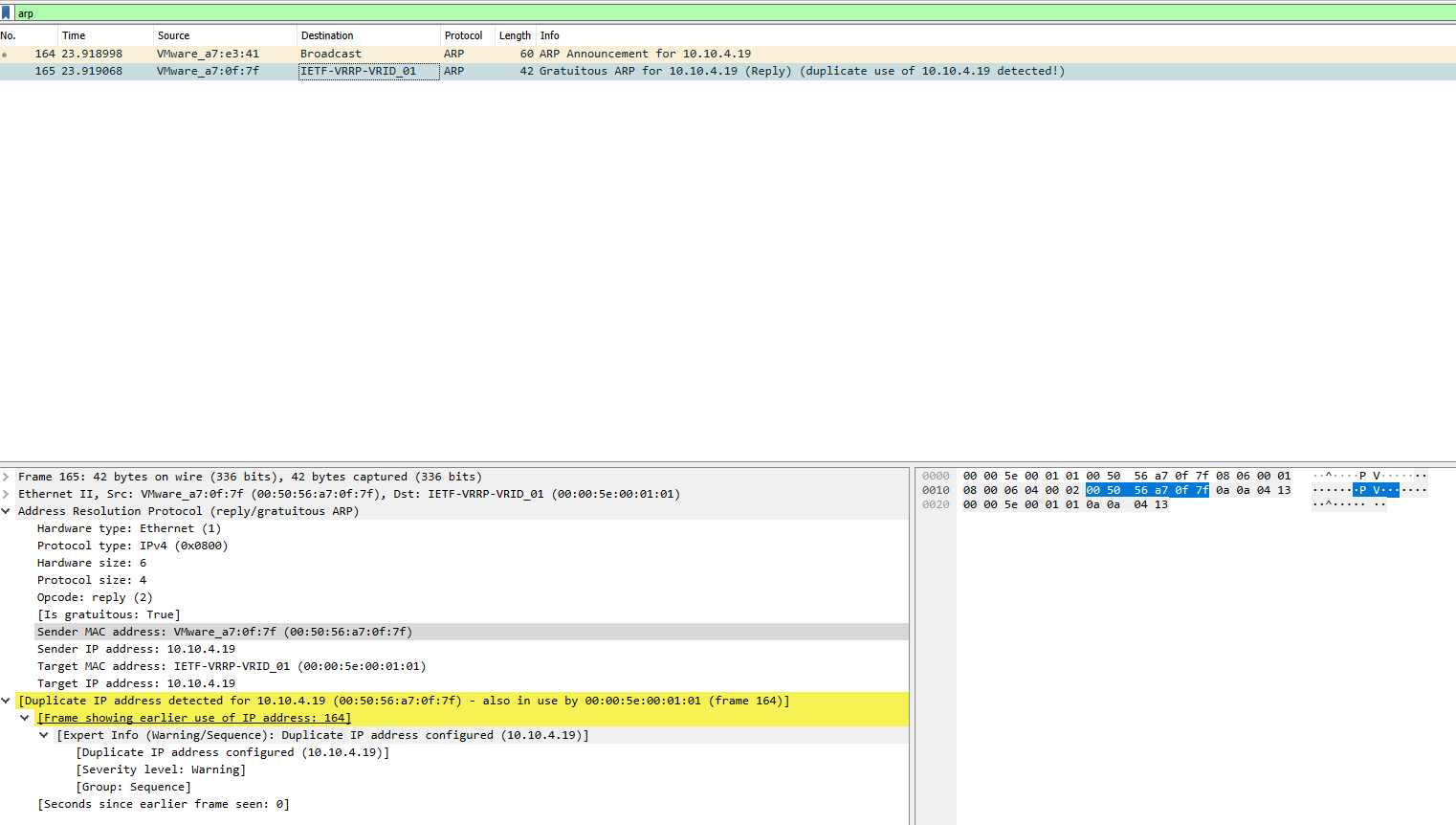1456x825 pixels.
Task: Select packet 164 ARP Announcement row
Action: pos(574,54)
